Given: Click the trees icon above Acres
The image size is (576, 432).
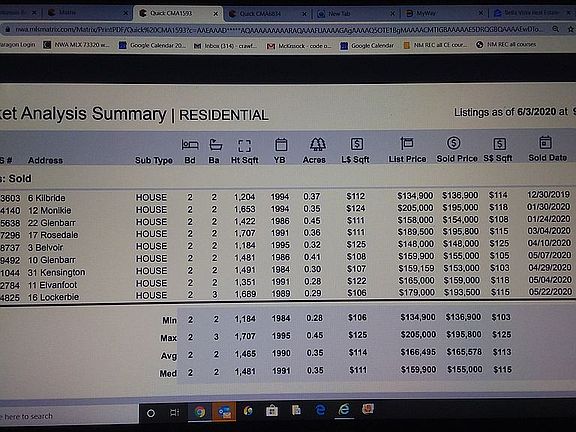Looking at the screenshot, I should pyautogui.click(x=317, y=144).
